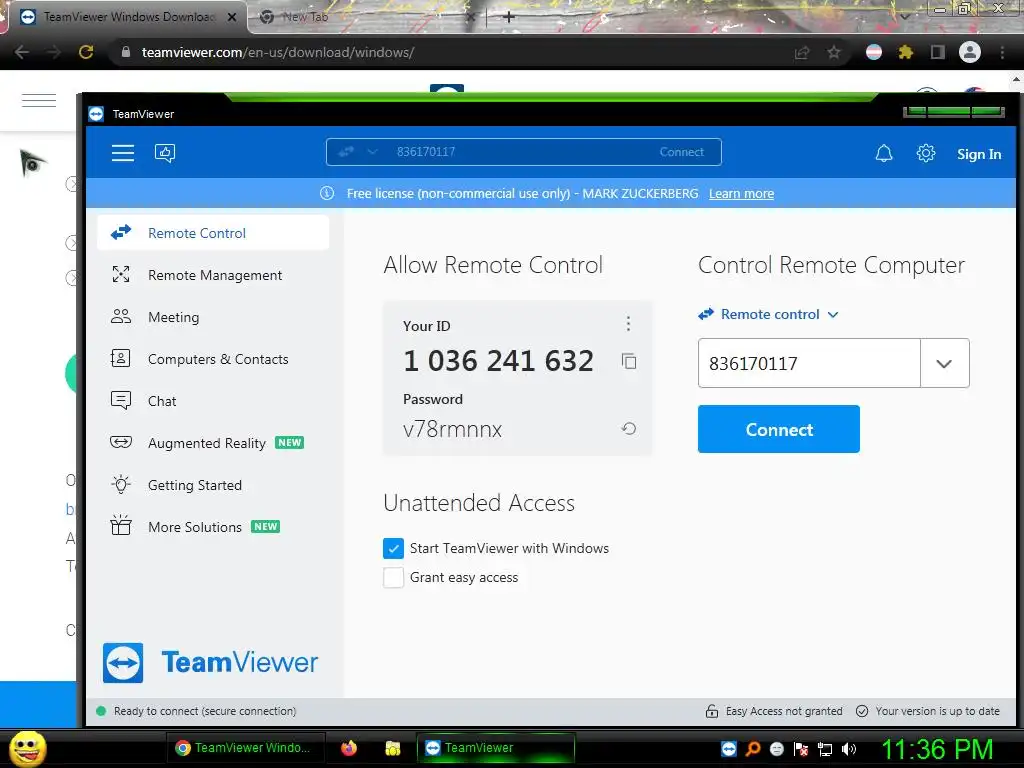Follow the Learn more link
The height and width of the screenshot is (768, 1024).
pos(741,193)
